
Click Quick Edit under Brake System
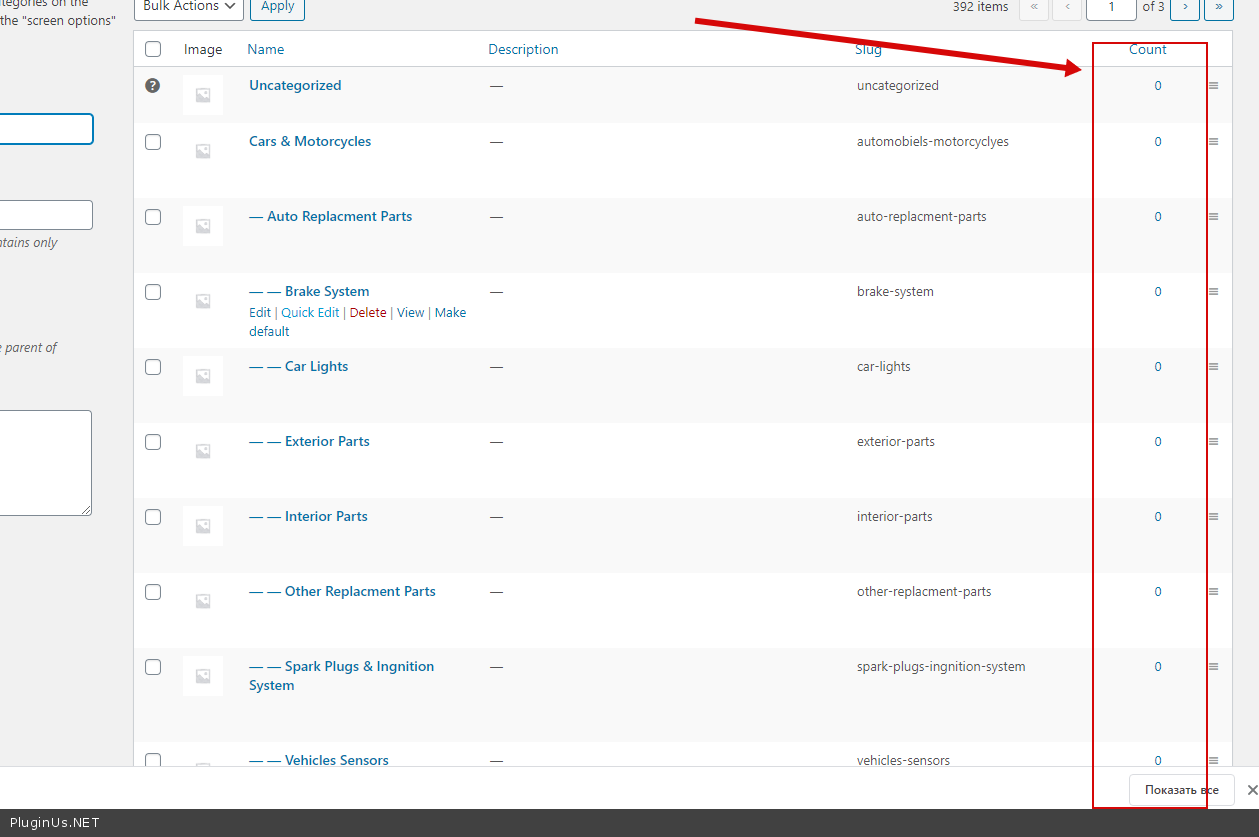click(x=310, y=313)
